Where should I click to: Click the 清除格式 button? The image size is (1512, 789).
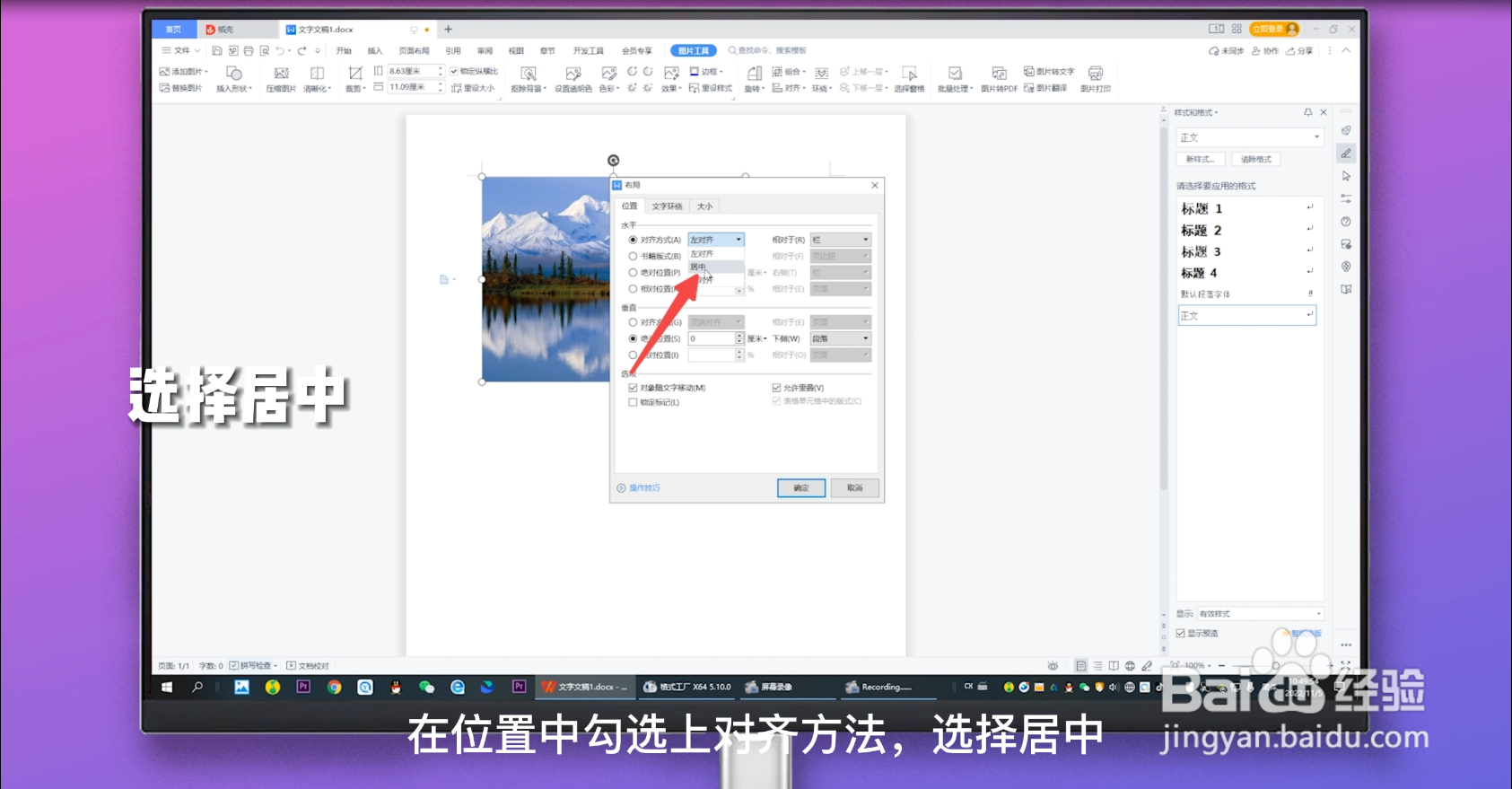click(1256, 159)
